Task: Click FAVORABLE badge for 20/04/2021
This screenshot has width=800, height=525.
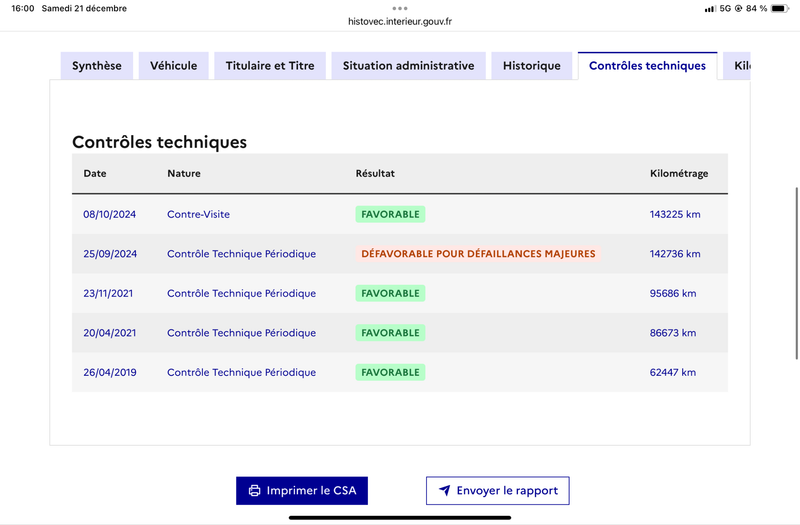Action: 390,333
